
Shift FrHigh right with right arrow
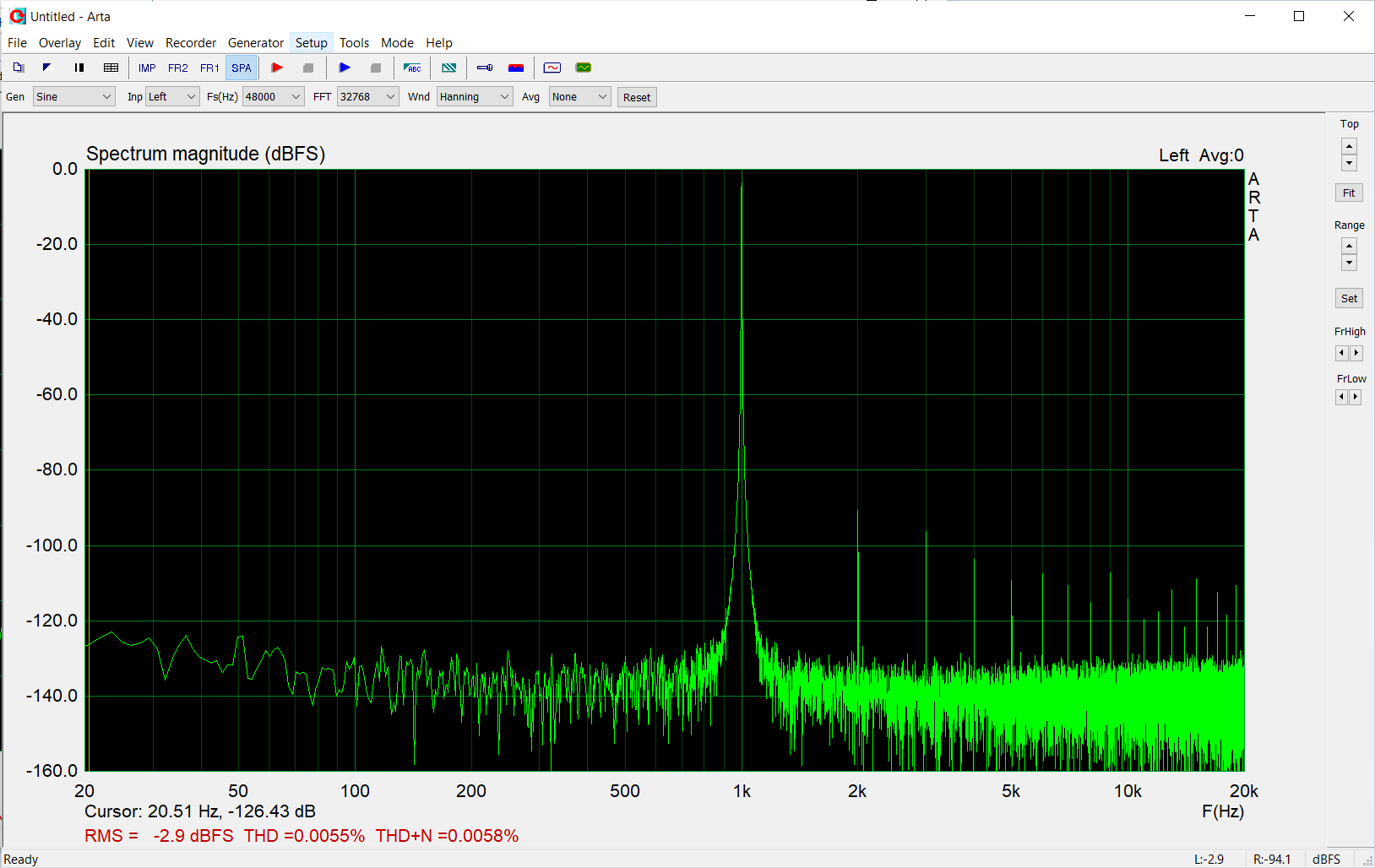point(1356,353)
